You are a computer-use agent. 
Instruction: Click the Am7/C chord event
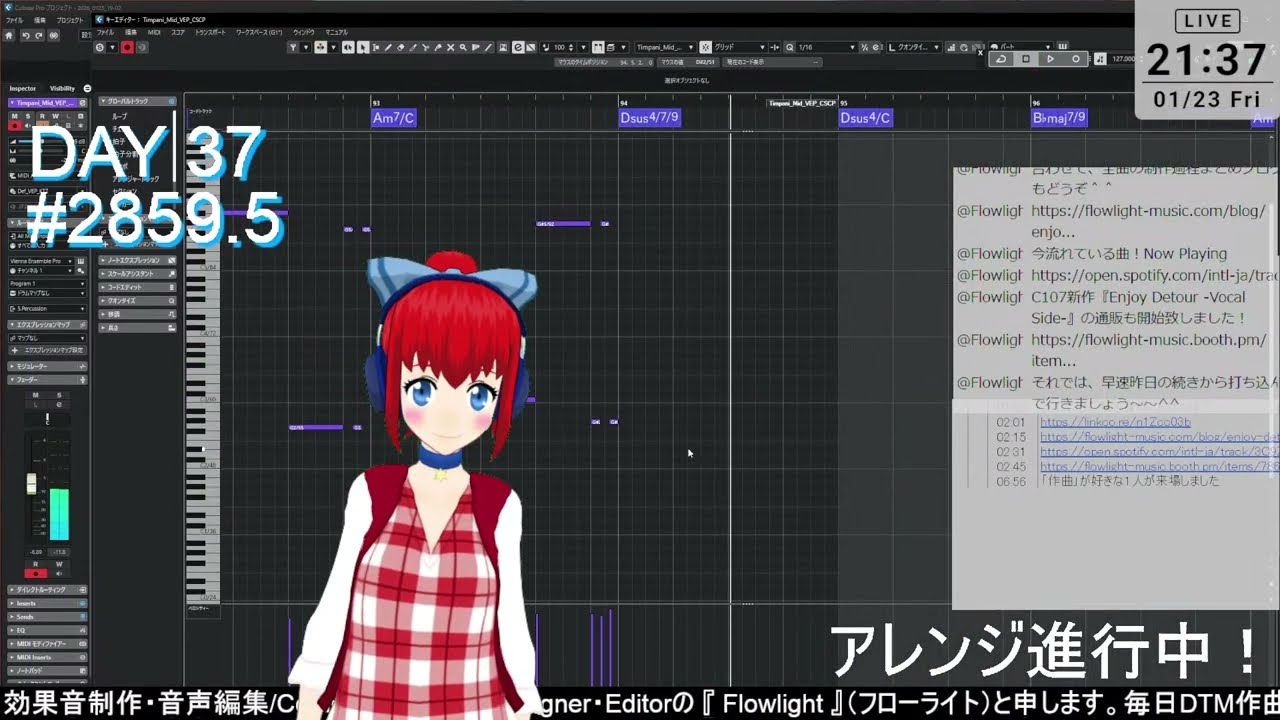[x=393, y=118]
